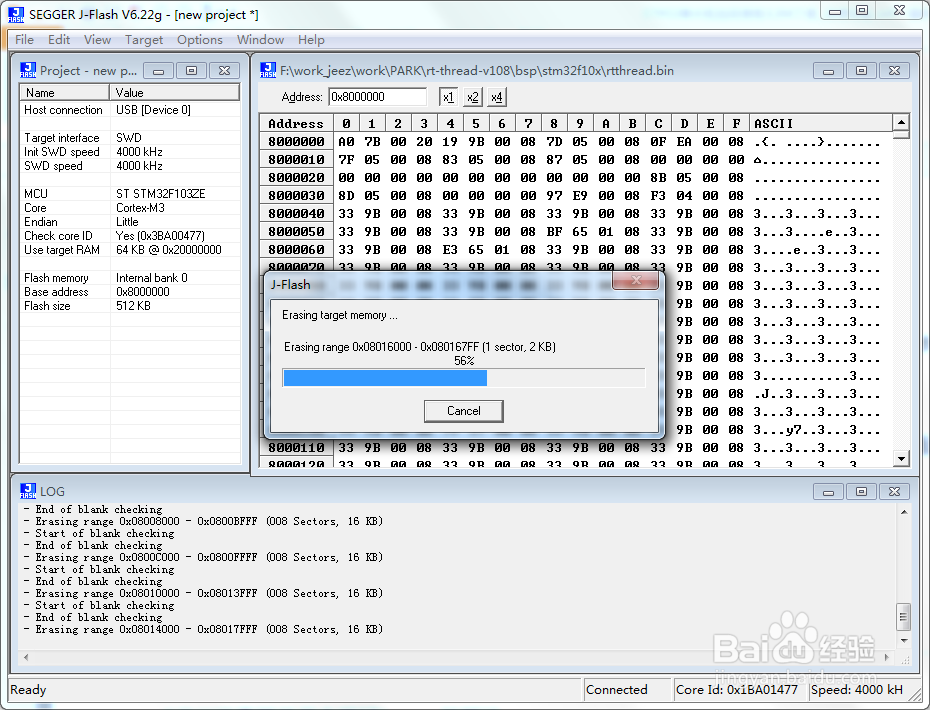The image size is (930, 710).
Task: Open the Target menu
Action: tap(144, 40)
